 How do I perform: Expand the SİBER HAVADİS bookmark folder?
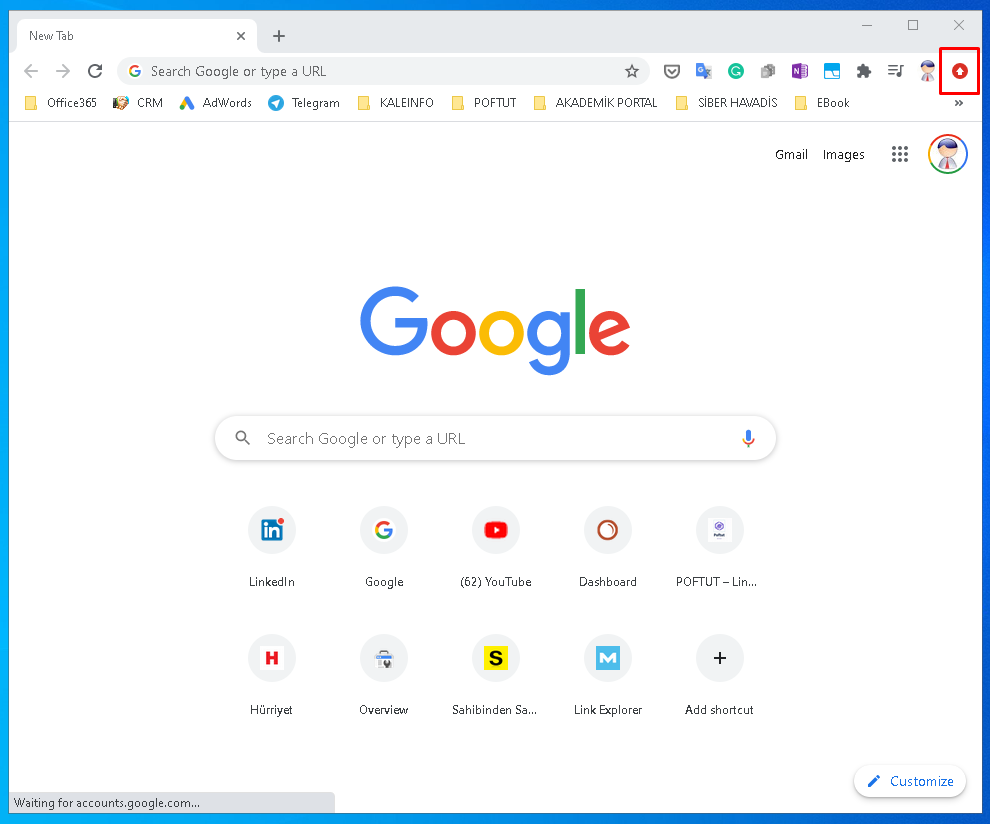coord(727,103)
